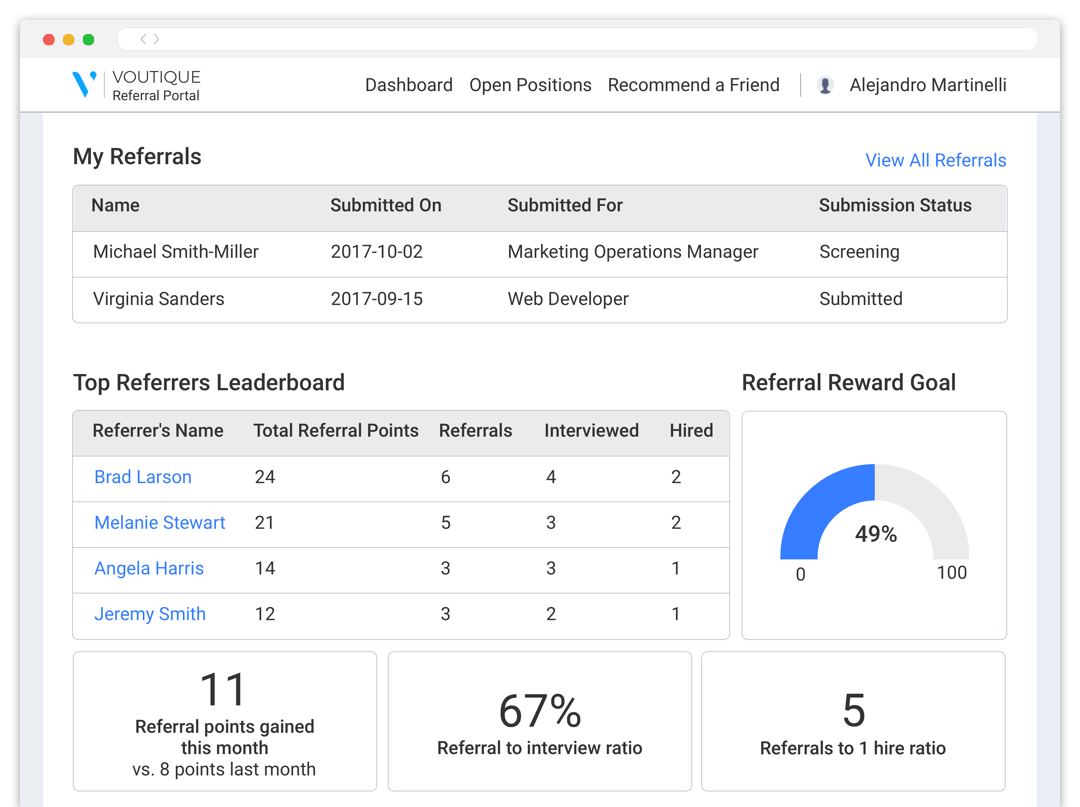Open Jeremy Smith's profile link
This screenshot has width=1080, height=807.
[x=149, y=614]
